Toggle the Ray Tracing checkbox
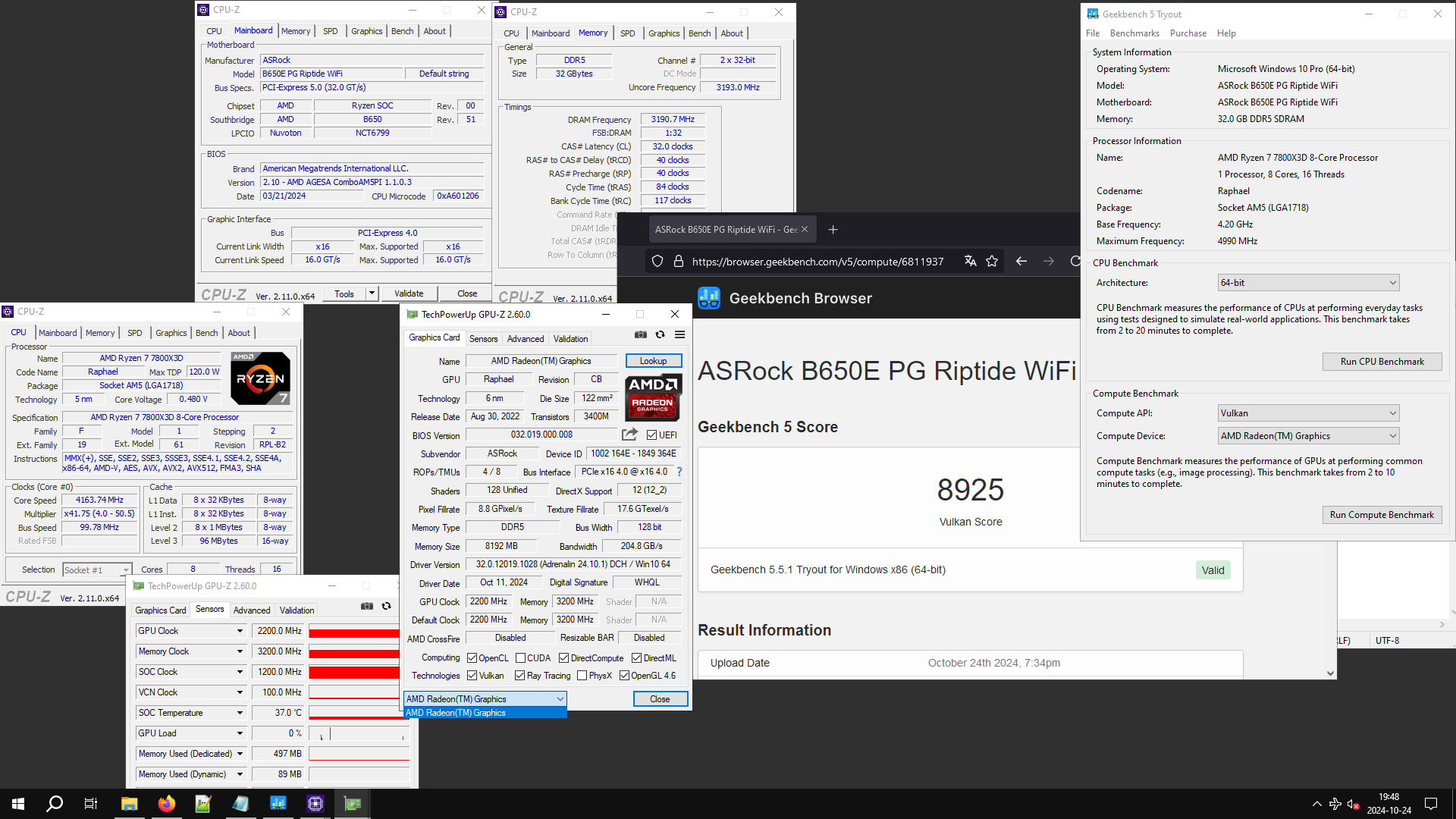Viewport: 1456px width, 819px height. [x=519, y=676]
